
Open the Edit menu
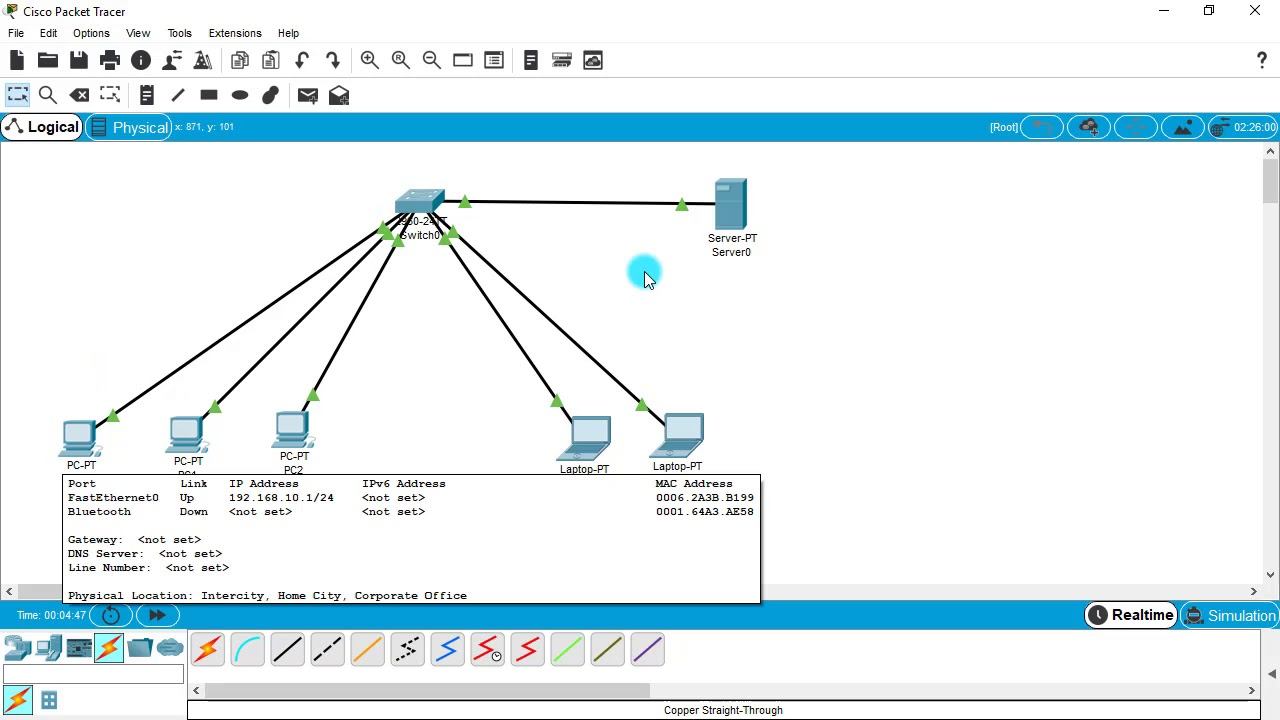48,33
